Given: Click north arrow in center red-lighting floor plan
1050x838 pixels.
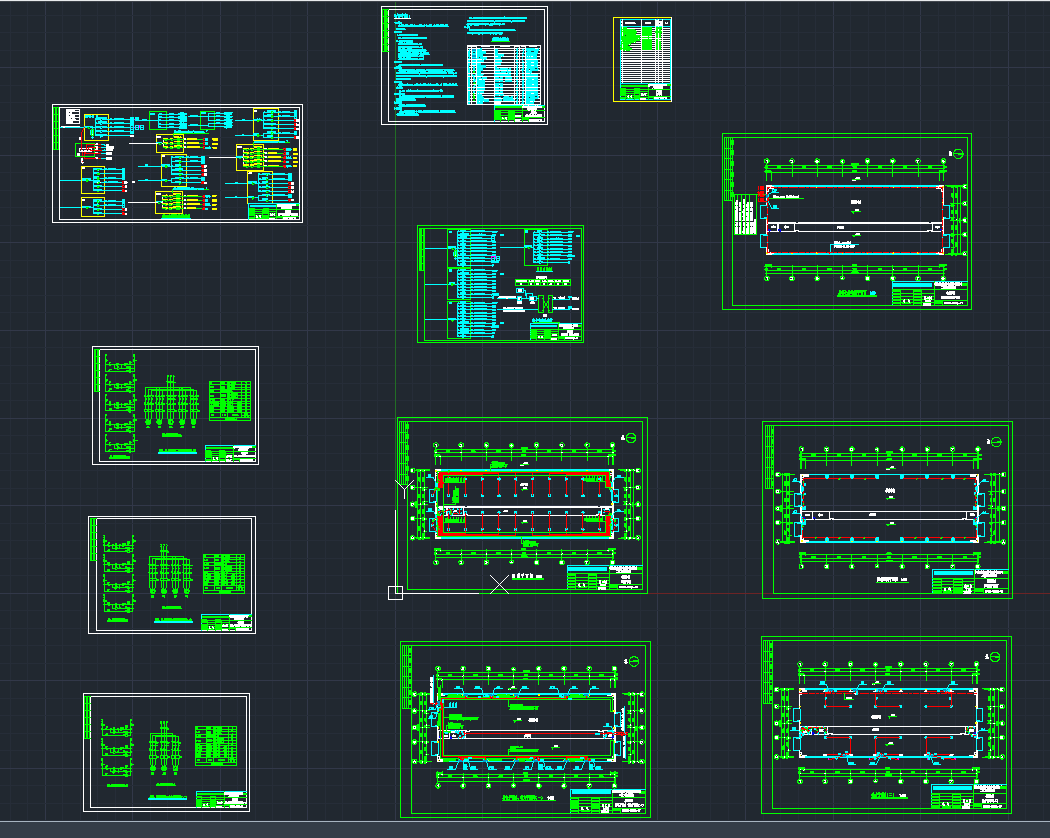Looking at the screenshot, I should [632, 437].
